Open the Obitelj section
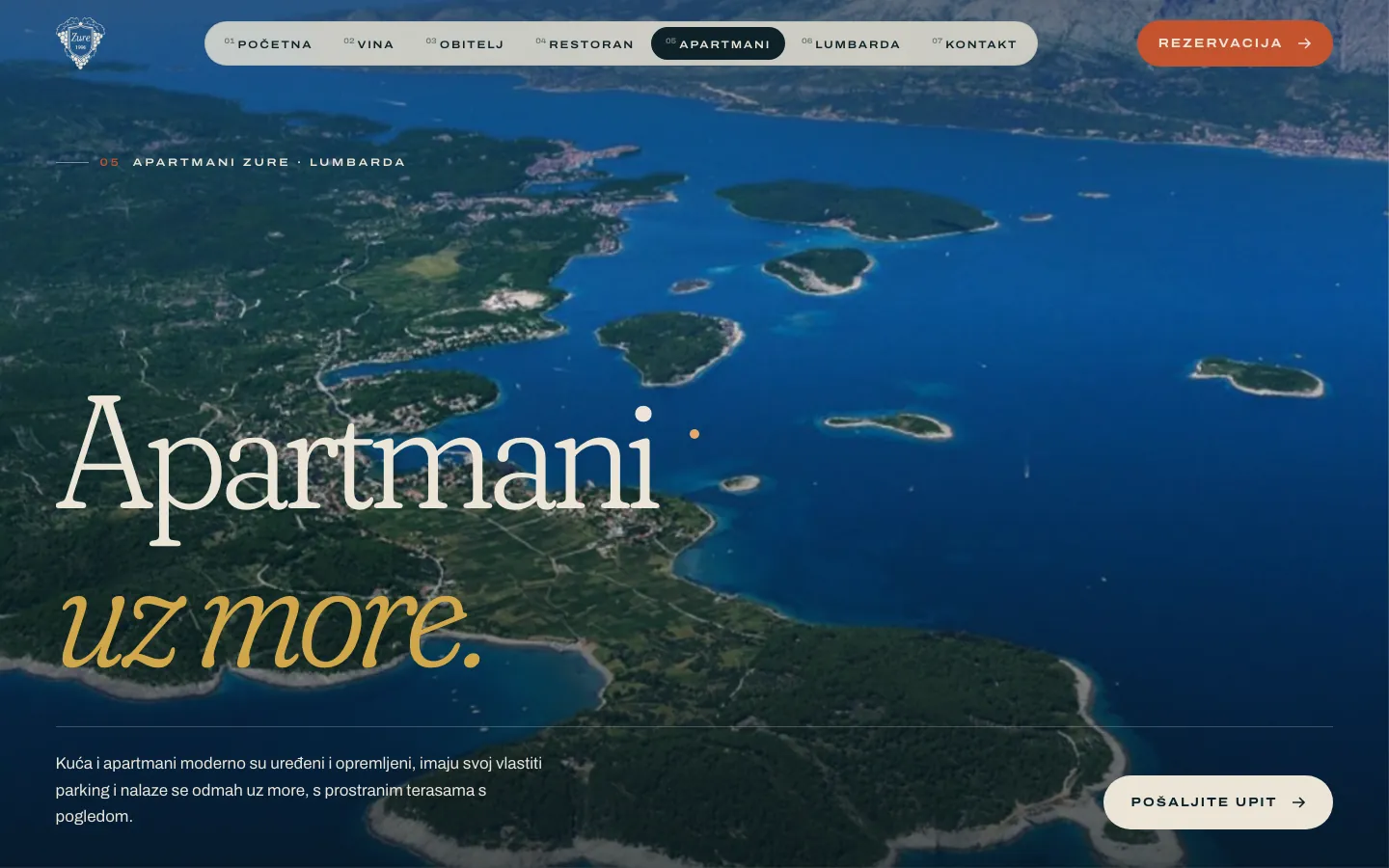The width and height of the screenshot is (1389, 868). [465, 43]
